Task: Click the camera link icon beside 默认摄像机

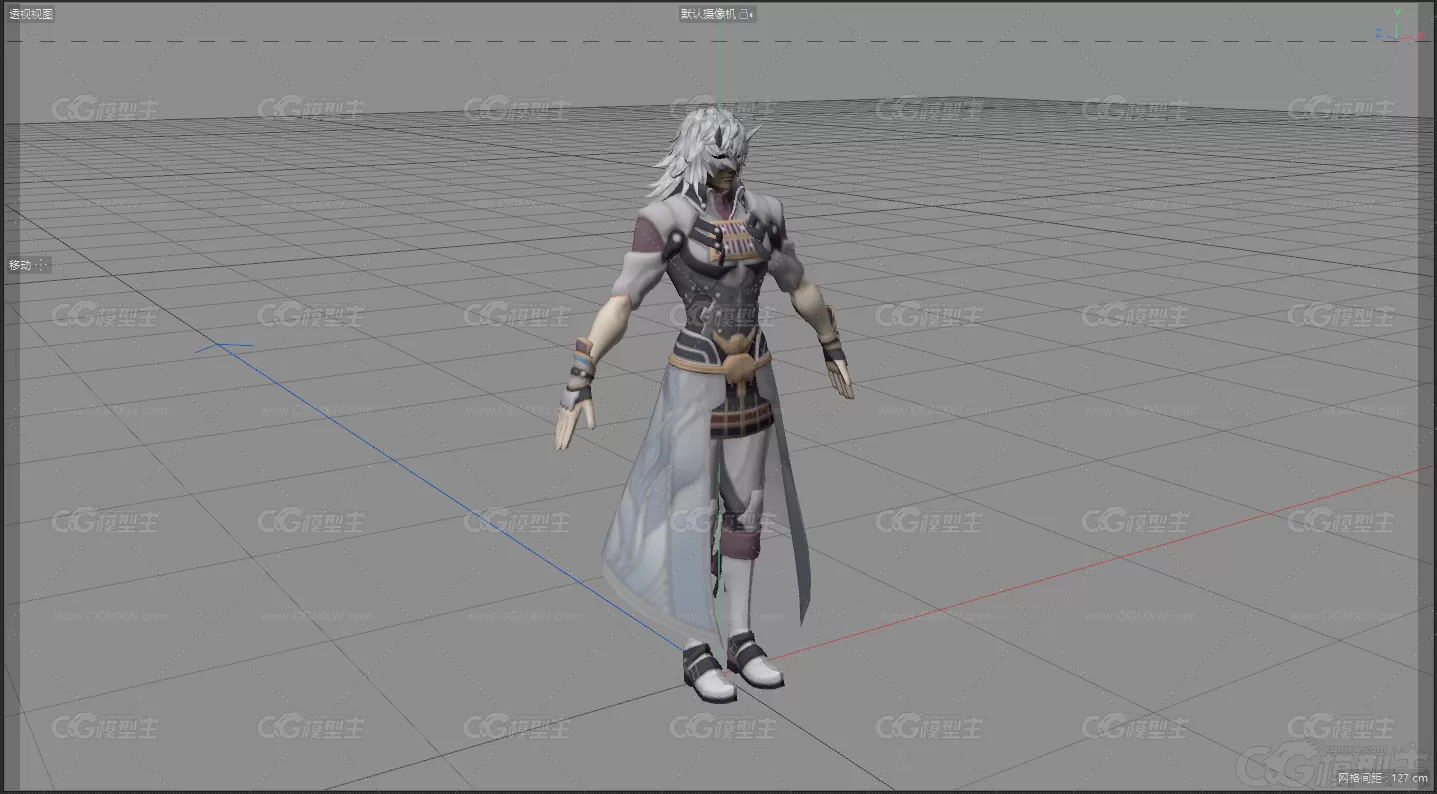Action: pos(746,14)
